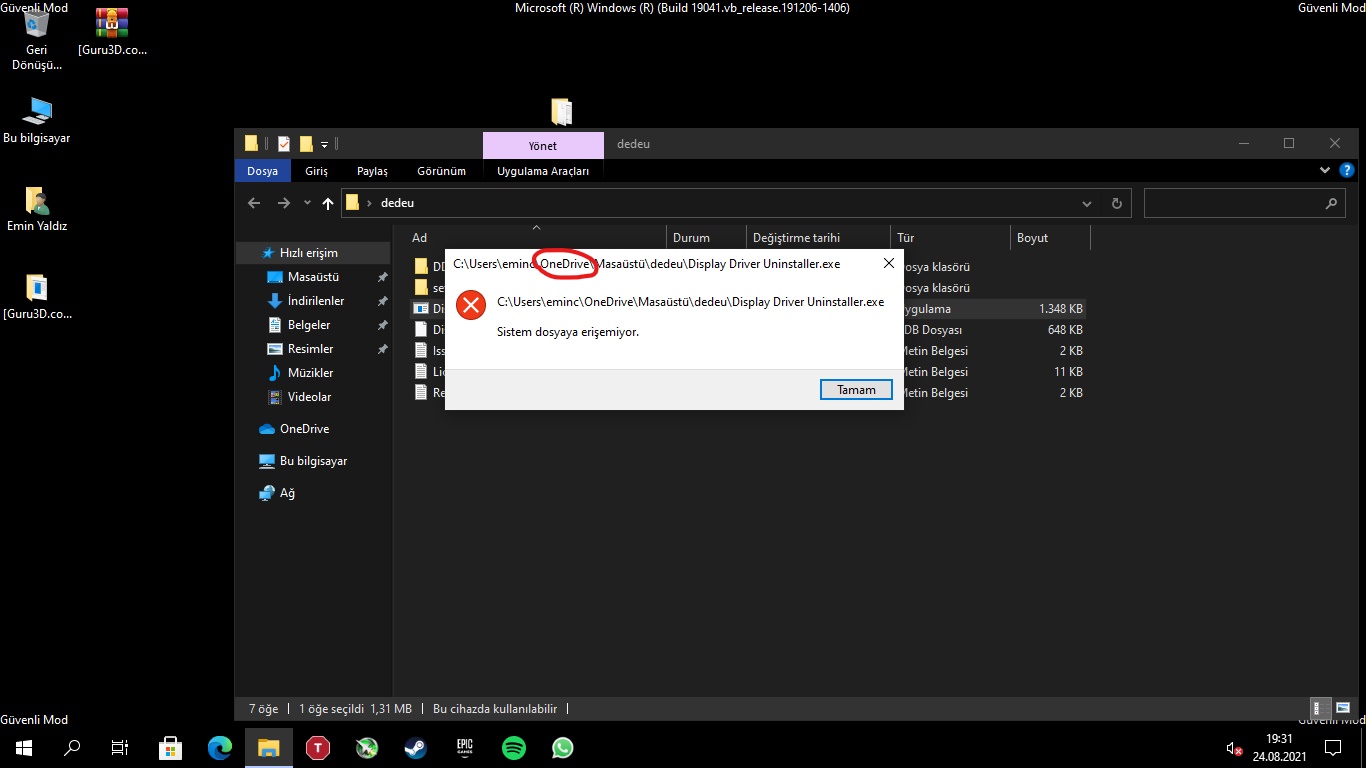This screenshot has width=1366, height=768.
Task: Open Müzikler in the navigation pane
Action: click(310, 373)
